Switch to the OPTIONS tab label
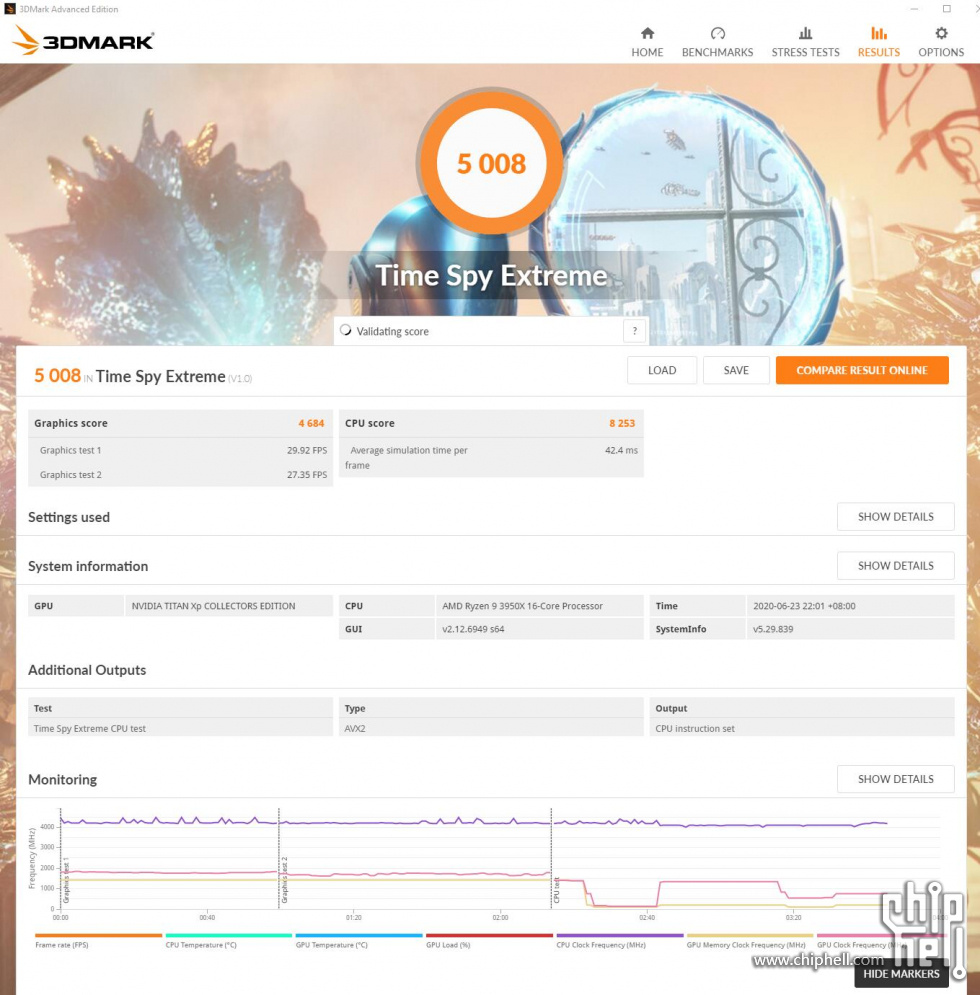 (x=941, y=53)
